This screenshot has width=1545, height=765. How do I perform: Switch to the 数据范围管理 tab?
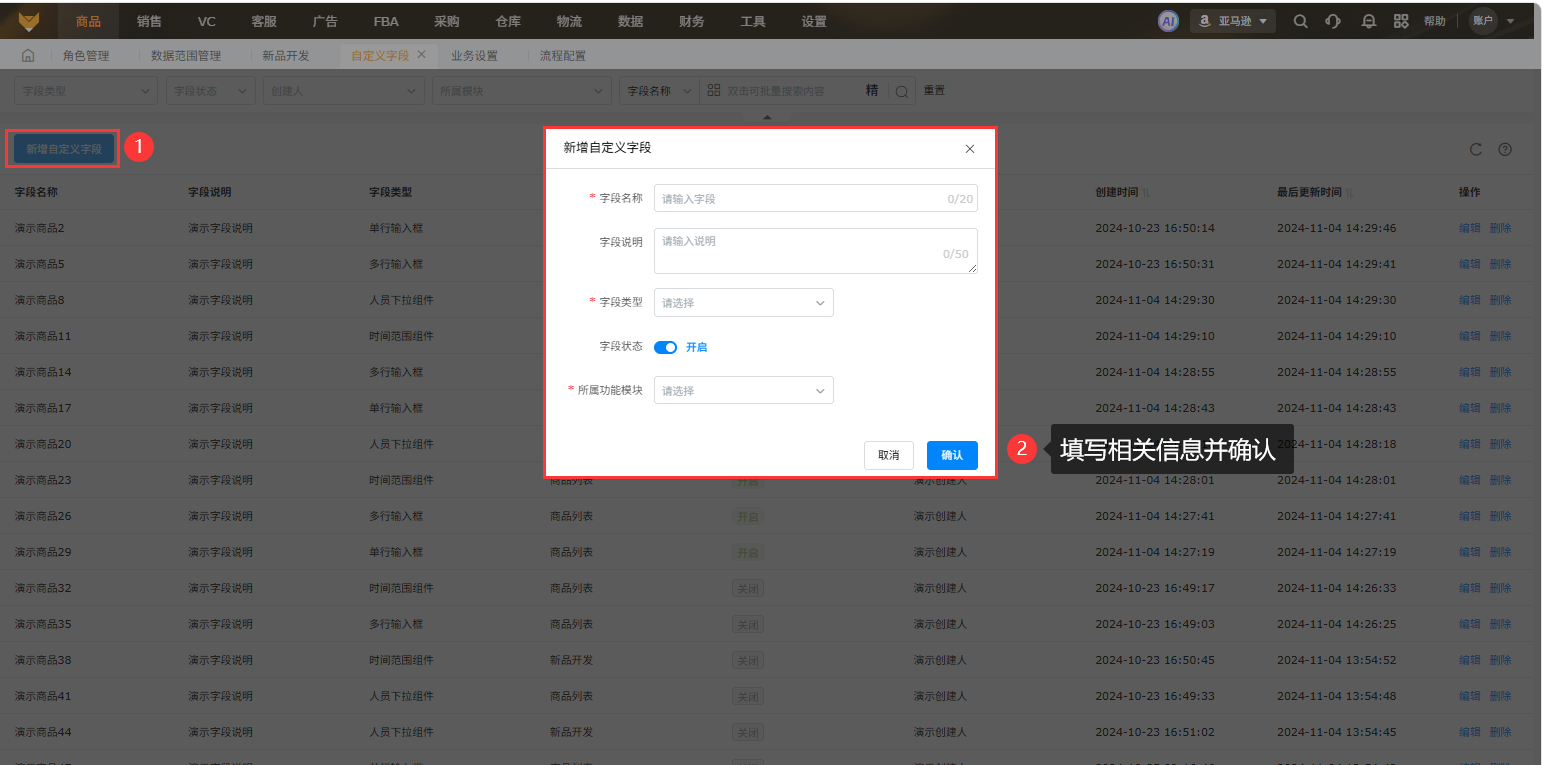(186, 56)
